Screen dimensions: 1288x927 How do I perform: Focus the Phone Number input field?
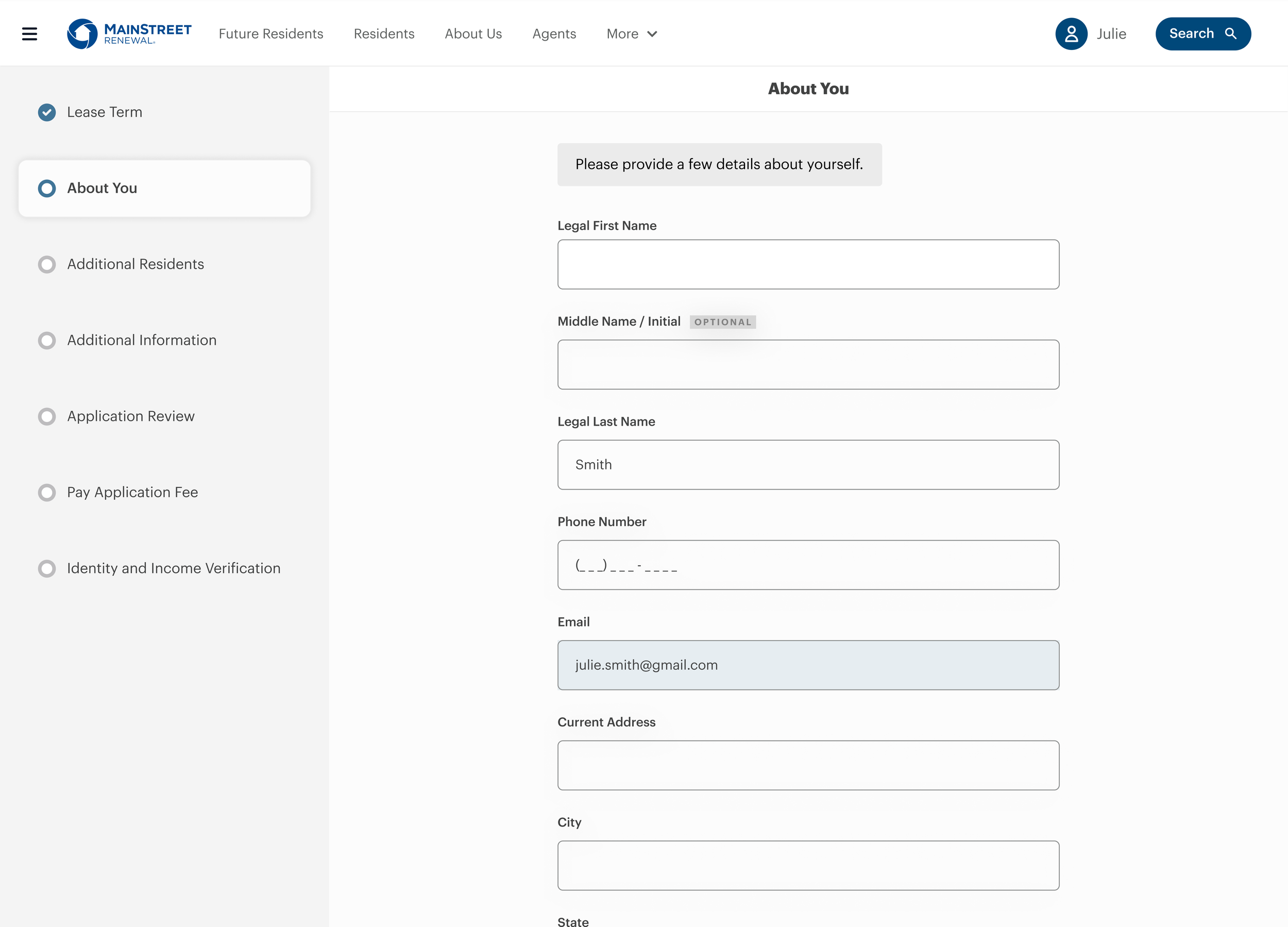click(808, 565)
